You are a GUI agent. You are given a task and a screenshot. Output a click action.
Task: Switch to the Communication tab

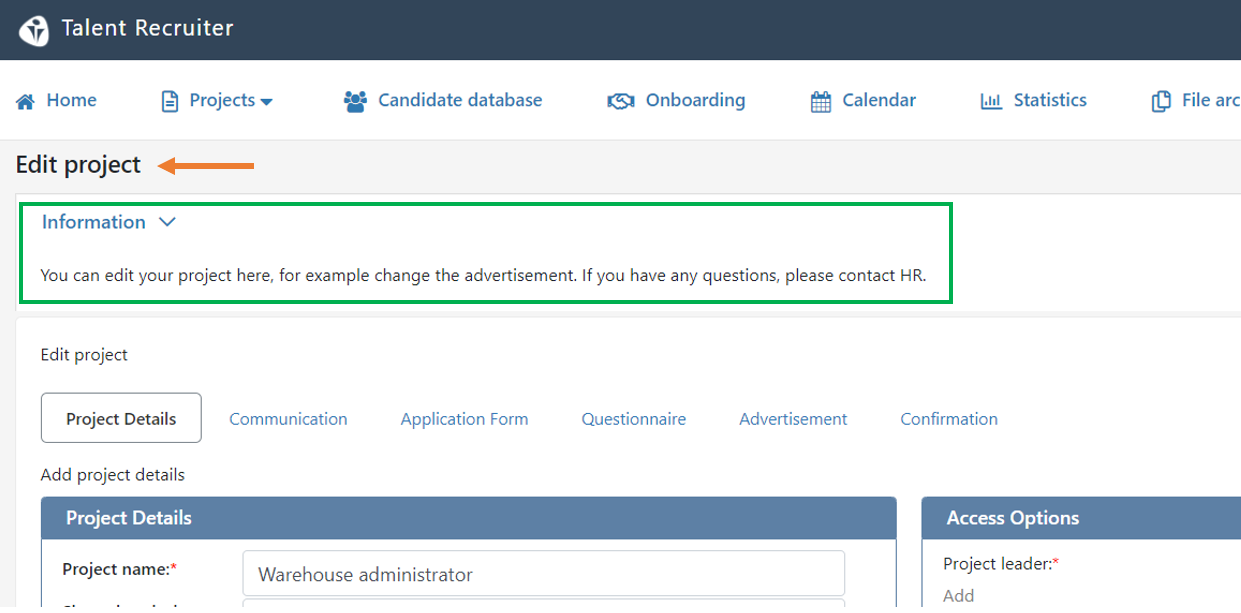[x=288, y=419]
